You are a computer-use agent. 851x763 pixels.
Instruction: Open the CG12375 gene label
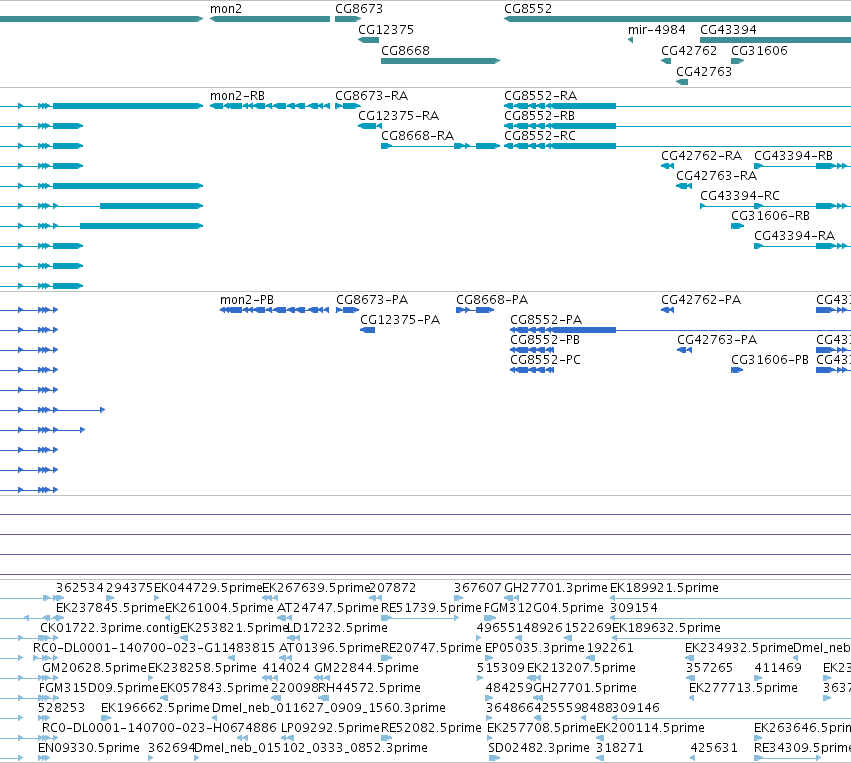pos(386,29)
